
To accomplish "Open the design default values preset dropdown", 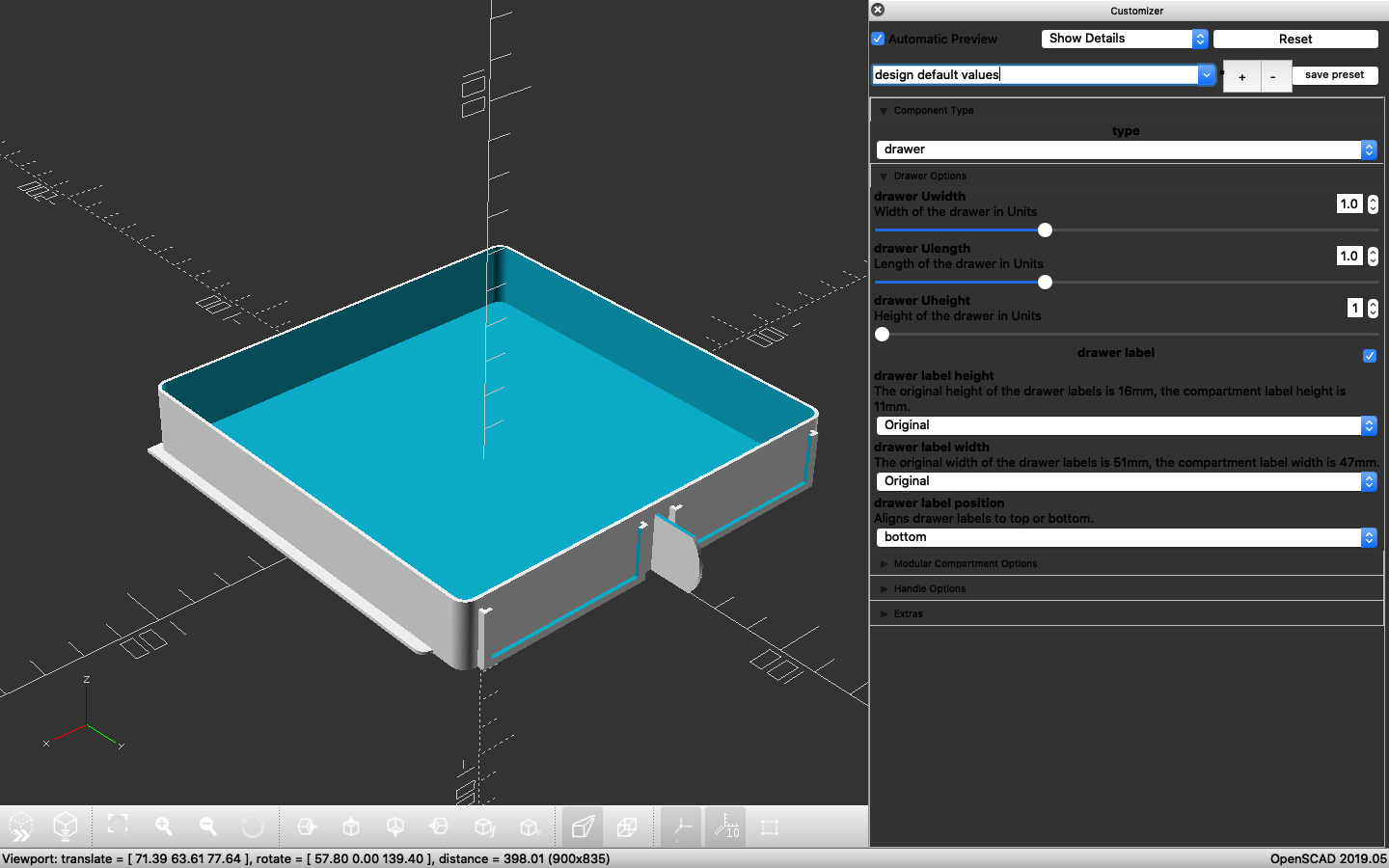I will [1206, 74].
